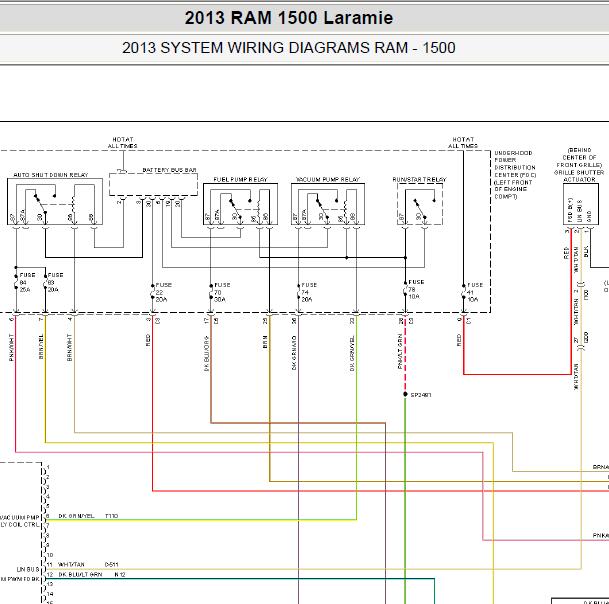Click the vertical 'PNK/LT GRN' wire label
This screenshot has width=609, height=604.
point(400,351)
